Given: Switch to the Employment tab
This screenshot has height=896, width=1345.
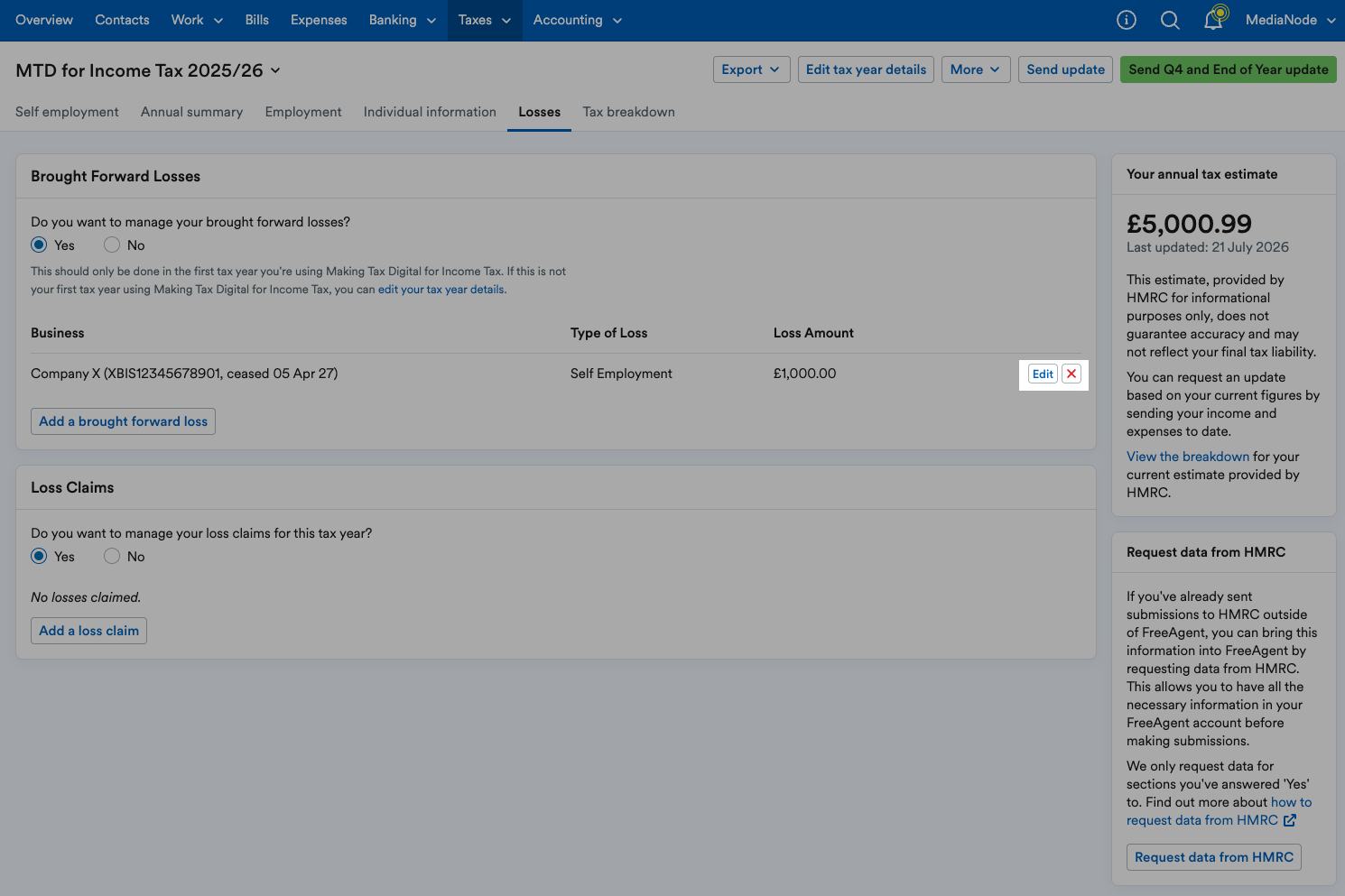Looking at the screenshot, I should (303, 112).
